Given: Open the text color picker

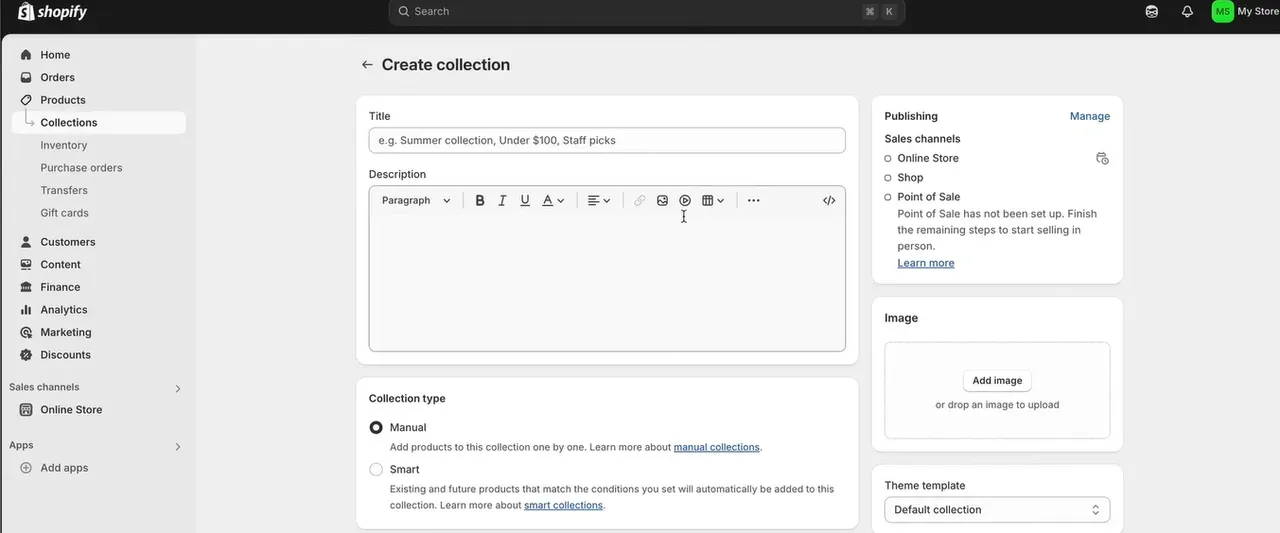Looking at the screenshot, I should 553,201.
